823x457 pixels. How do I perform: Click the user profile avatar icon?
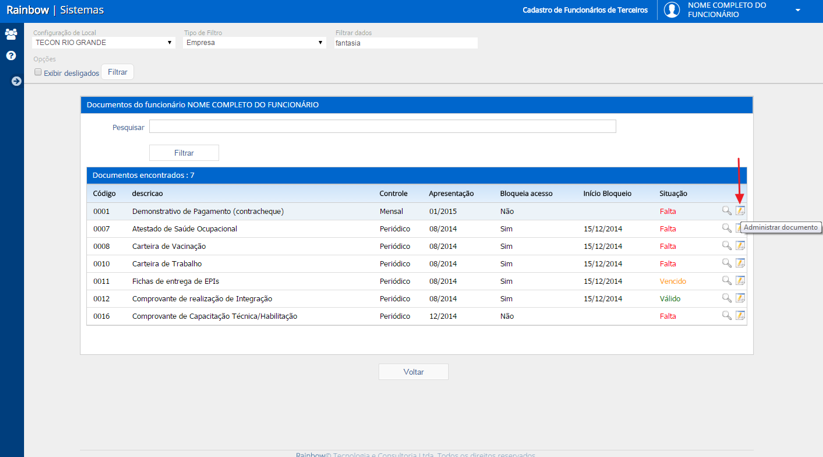tap(672, 10)
